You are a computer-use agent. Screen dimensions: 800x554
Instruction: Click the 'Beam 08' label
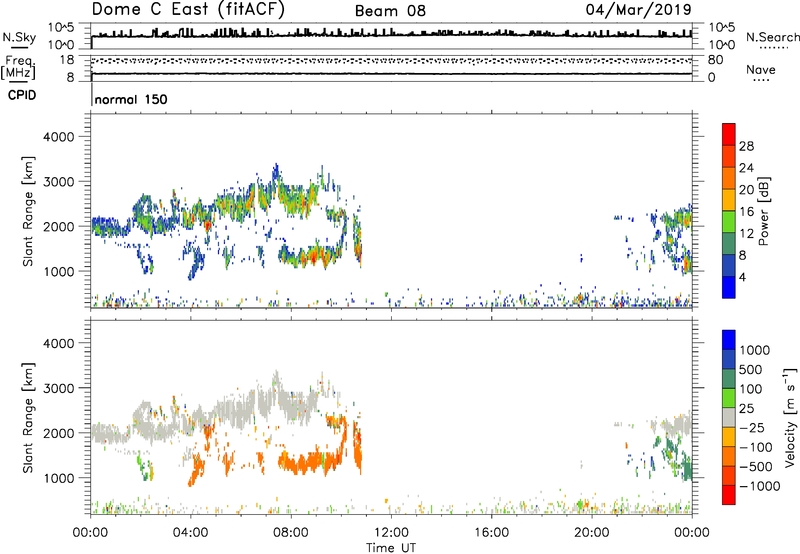point(390,11)
